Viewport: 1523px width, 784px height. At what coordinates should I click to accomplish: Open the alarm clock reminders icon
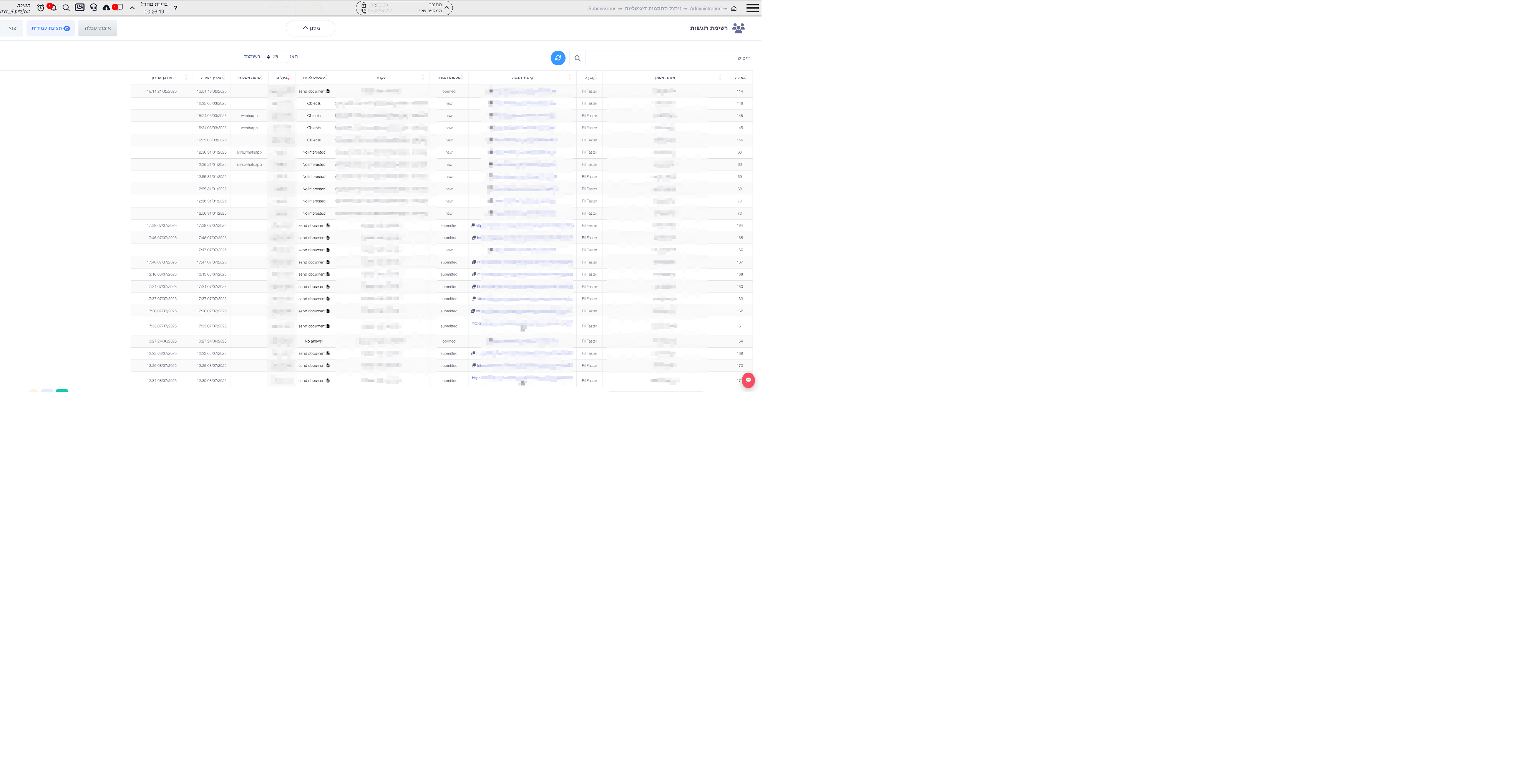point(40,8)
